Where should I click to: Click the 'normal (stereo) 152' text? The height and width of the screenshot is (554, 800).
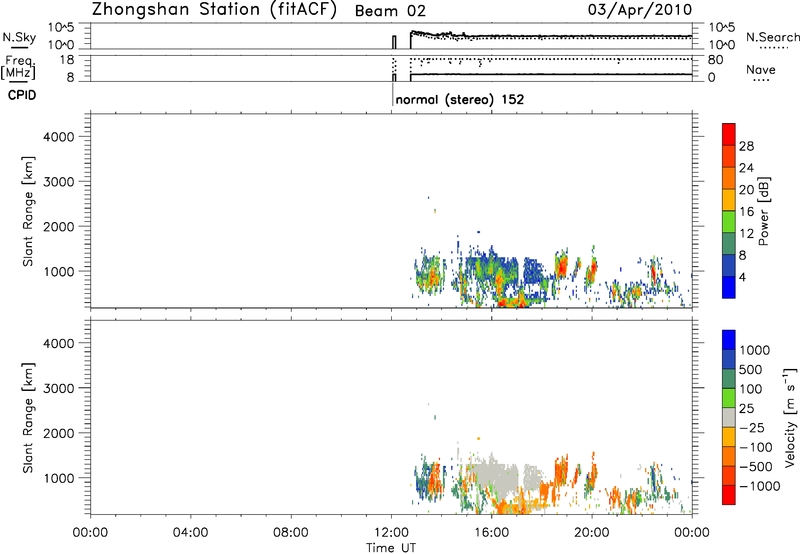[x=460, y=99]
